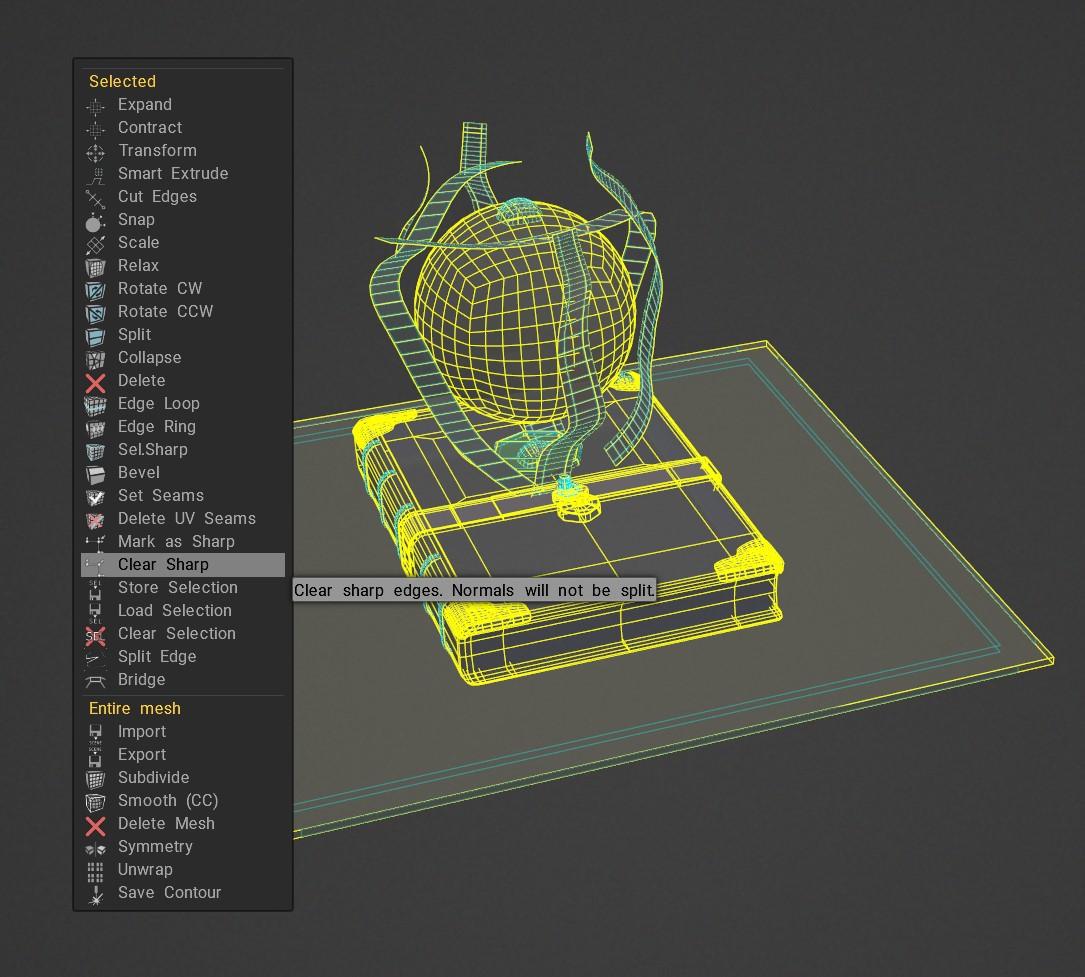Choose Set Seams in the menu
The image size is (1085, 977).
pyautogui.click(x=160, y=496)
